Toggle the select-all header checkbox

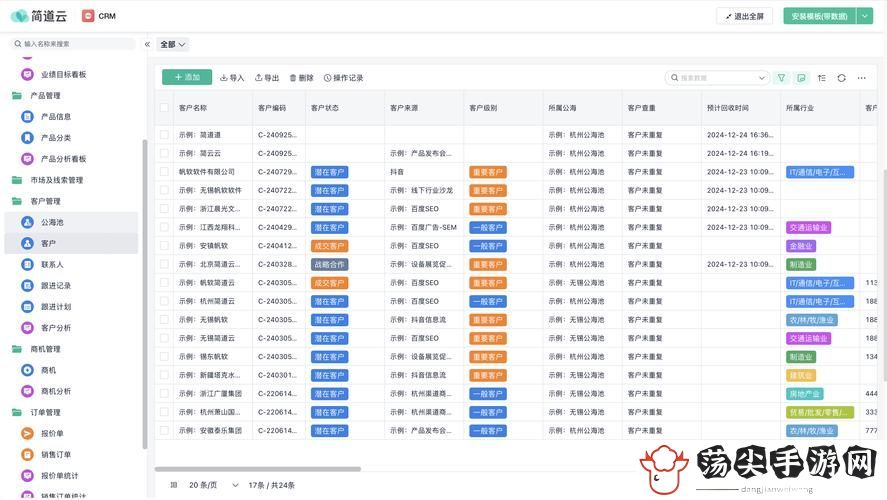[x=164, y=107]
